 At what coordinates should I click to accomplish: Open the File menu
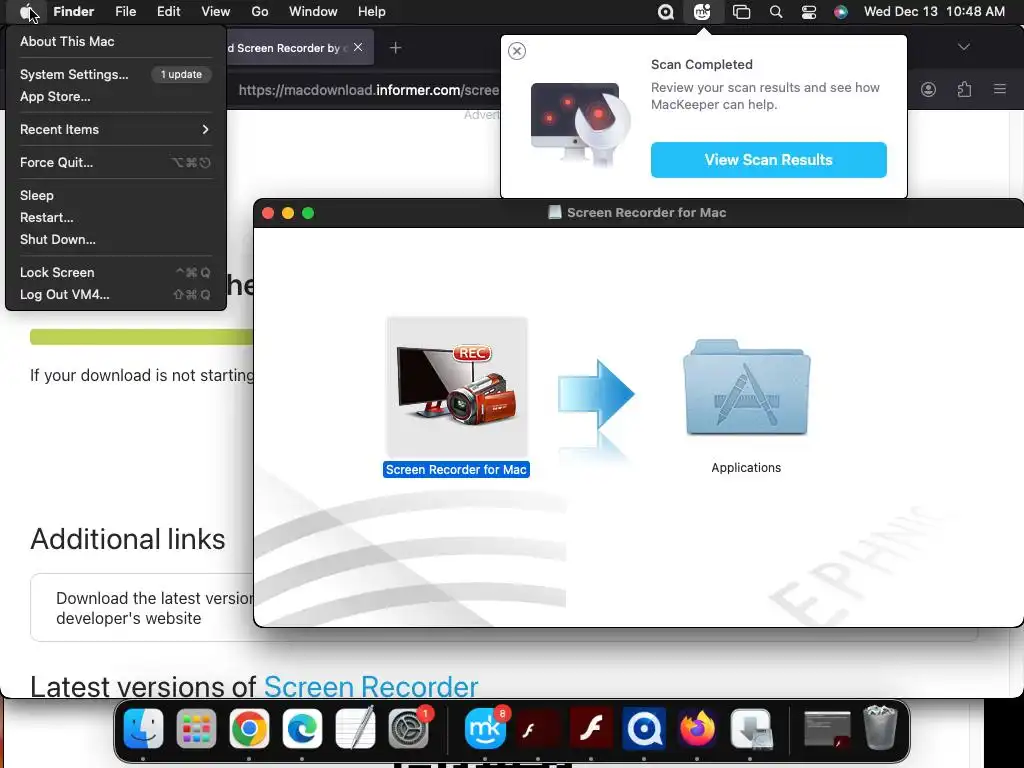(x=125, y=12)
